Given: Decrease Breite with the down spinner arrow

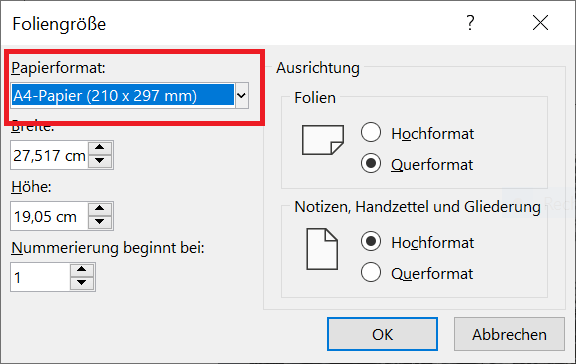Looking at the screenshot, I should [x=100, y=161].
